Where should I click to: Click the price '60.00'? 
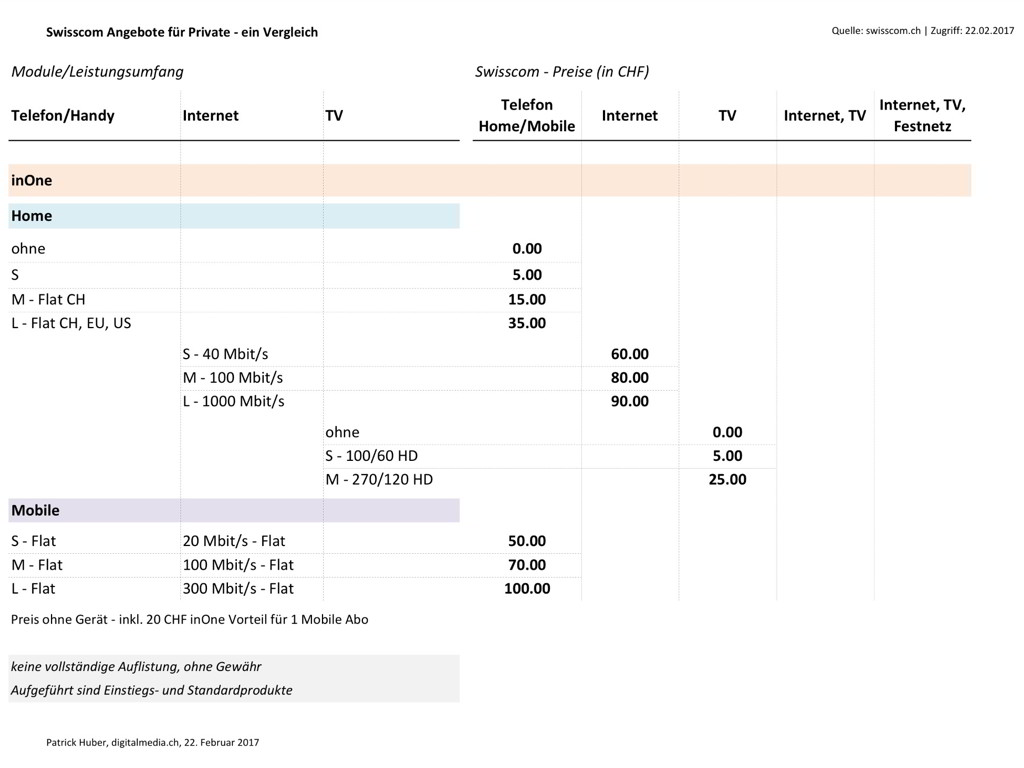630,354
